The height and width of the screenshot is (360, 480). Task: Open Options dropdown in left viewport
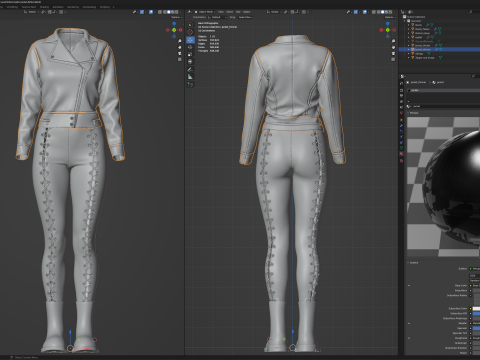click(176, 17)
